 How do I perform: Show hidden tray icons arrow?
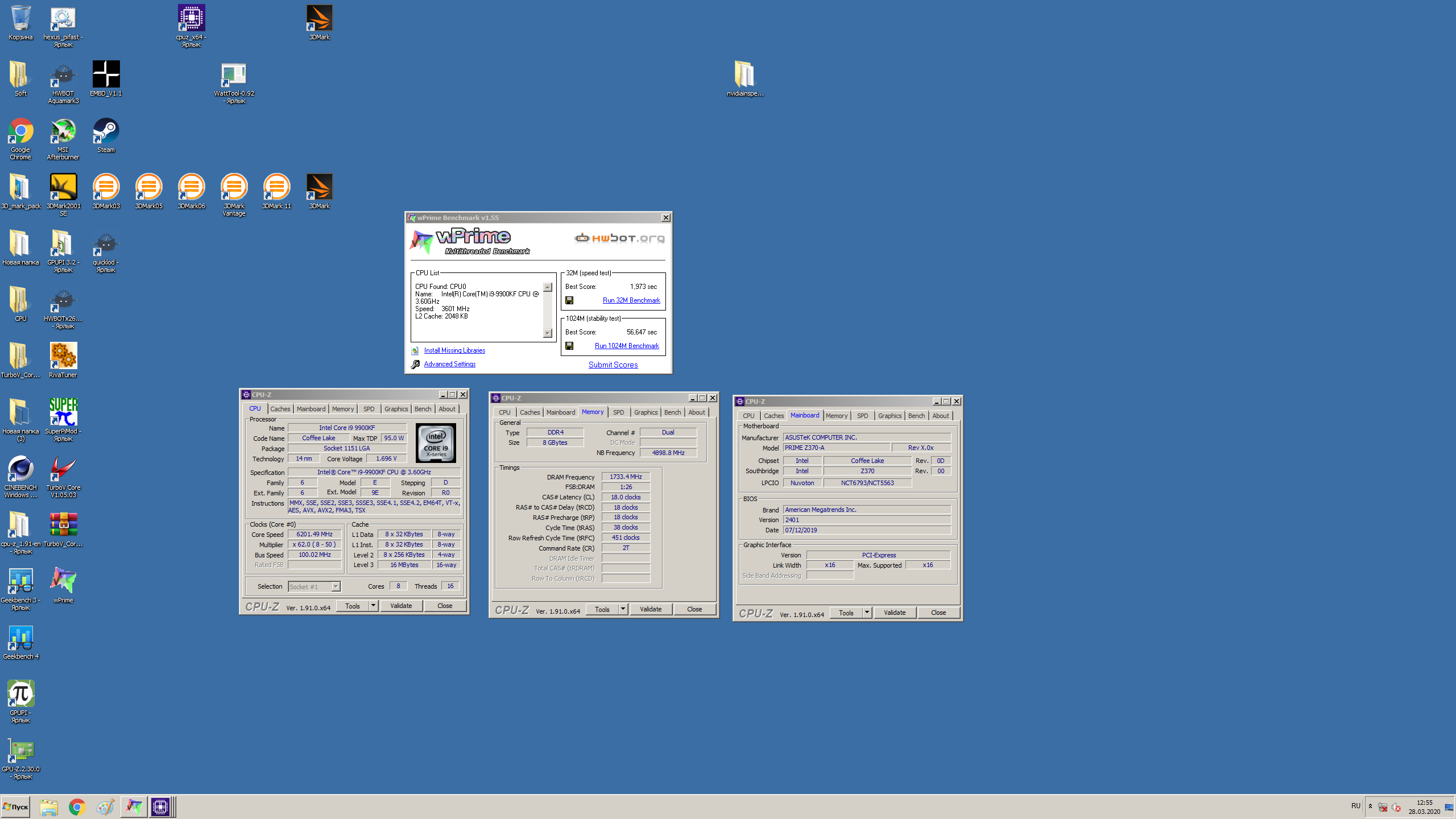pos(1371,806)
